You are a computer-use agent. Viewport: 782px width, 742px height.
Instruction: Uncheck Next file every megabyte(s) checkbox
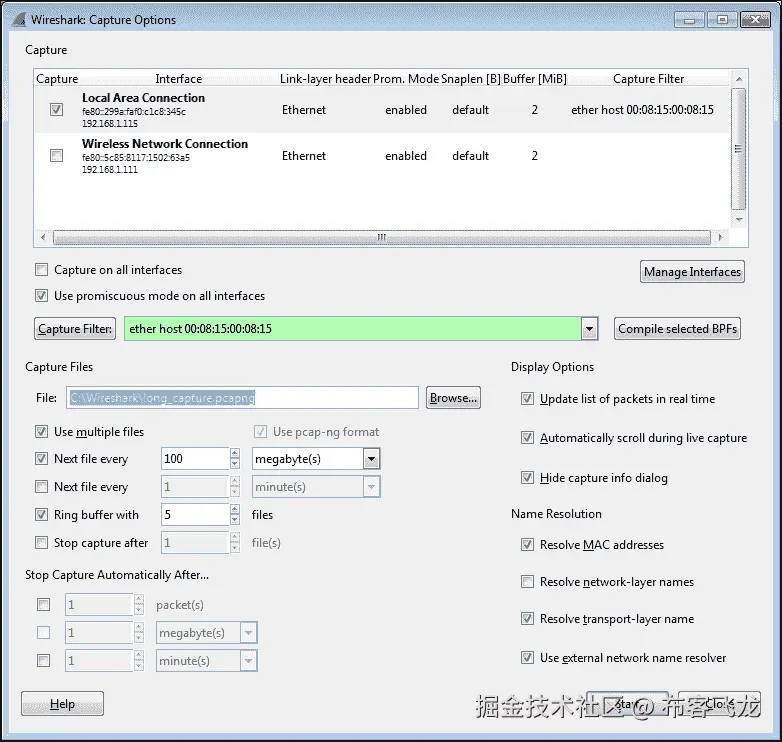click(x=41, y=459)
